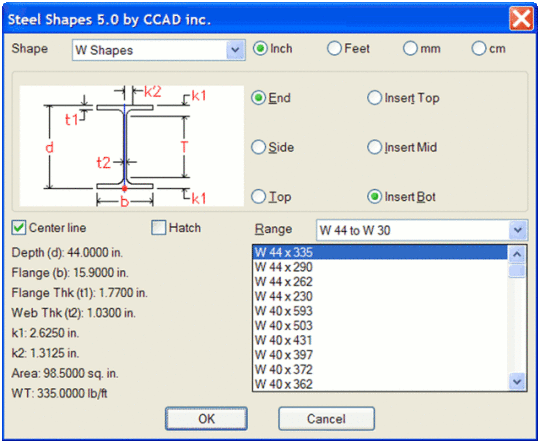This screenshot has height=443, width=540.
Task: Select W 44 x 262 in list
Action: click(380, 281)
